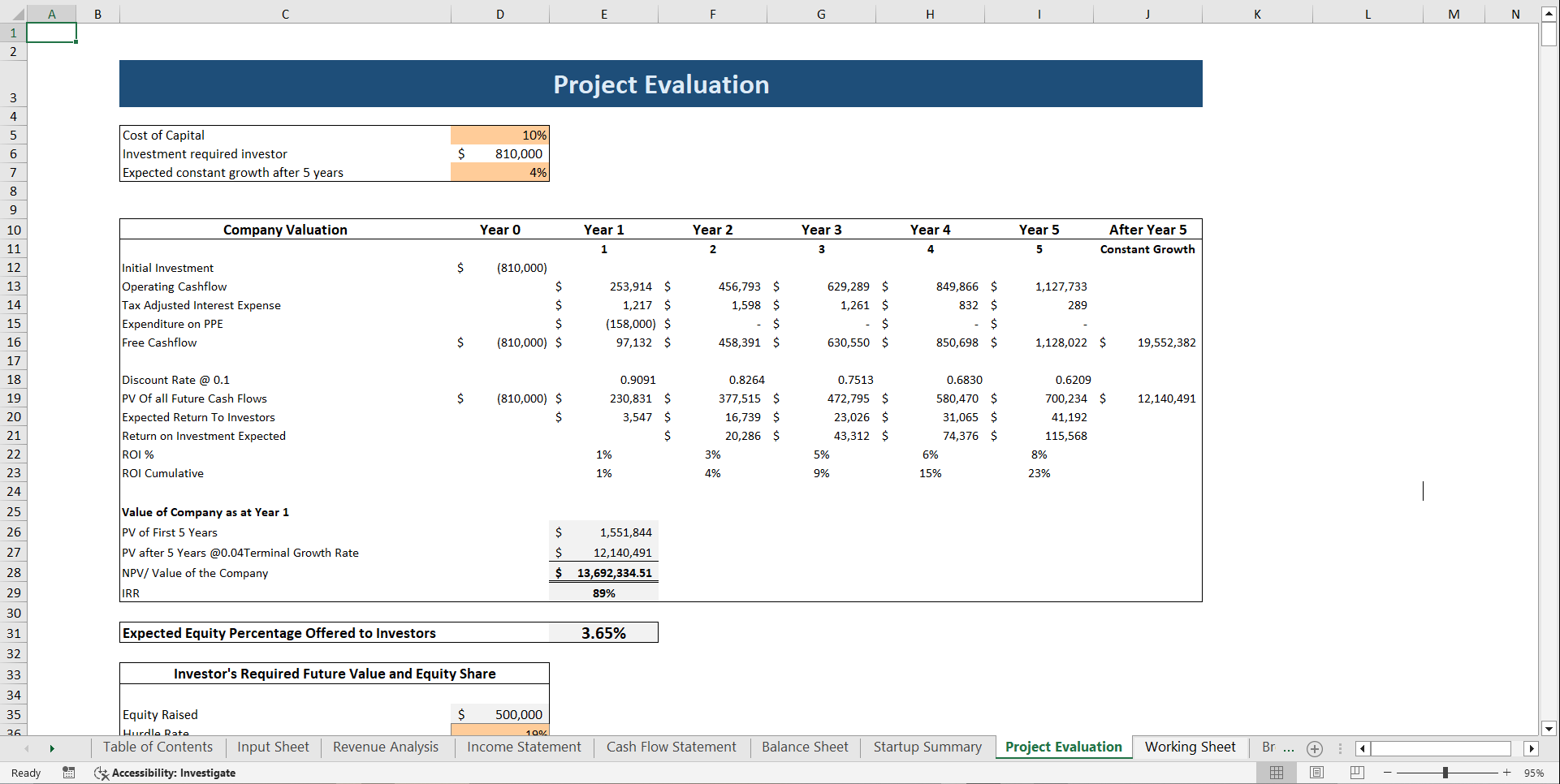Open the Balance Sheet tab
The height and width of the screenshot is (784, 1560).
click(x=804, y=747)
